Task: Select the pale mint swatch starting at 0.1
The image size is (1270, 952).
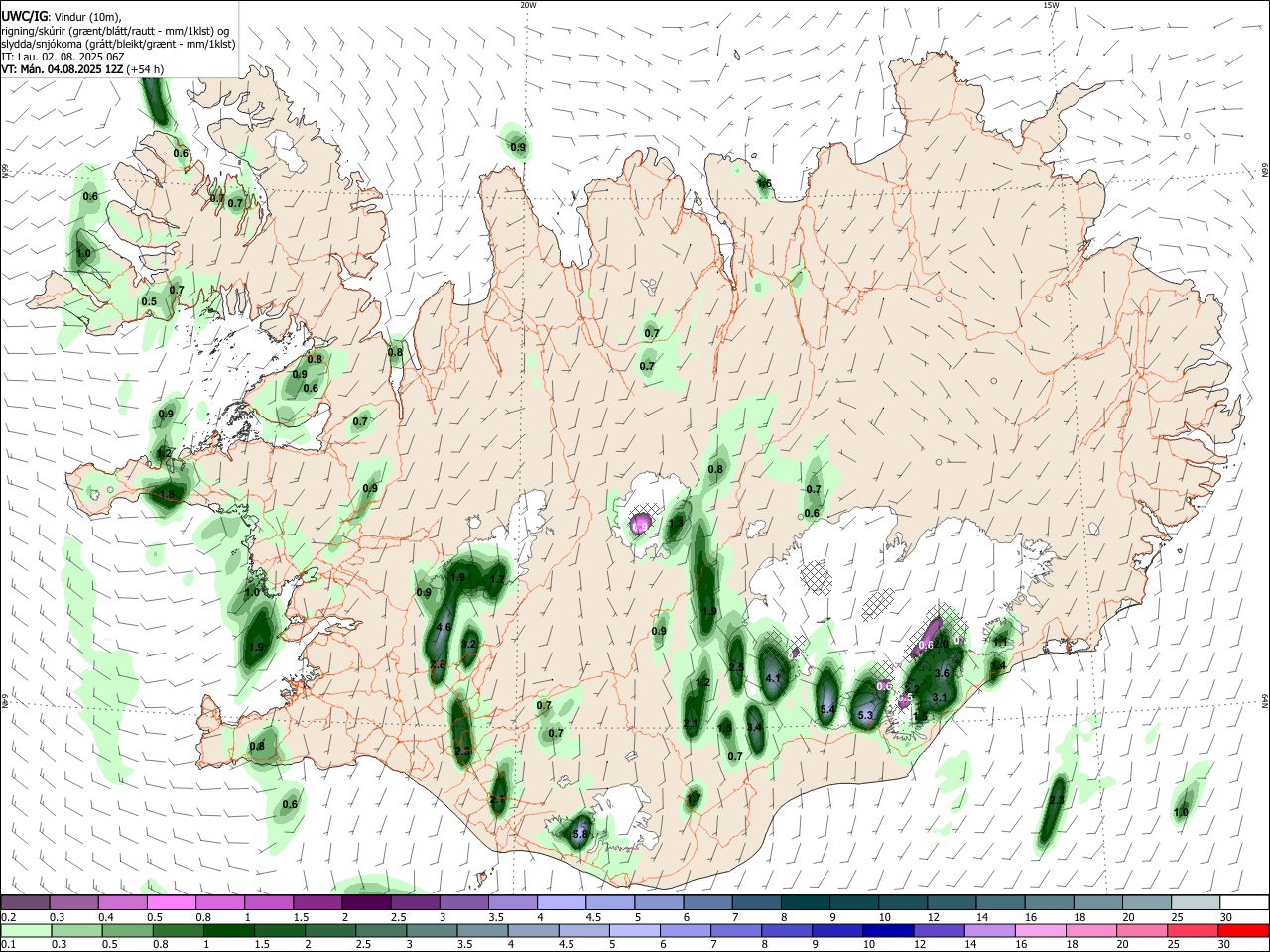Action: tap(25, 930)
